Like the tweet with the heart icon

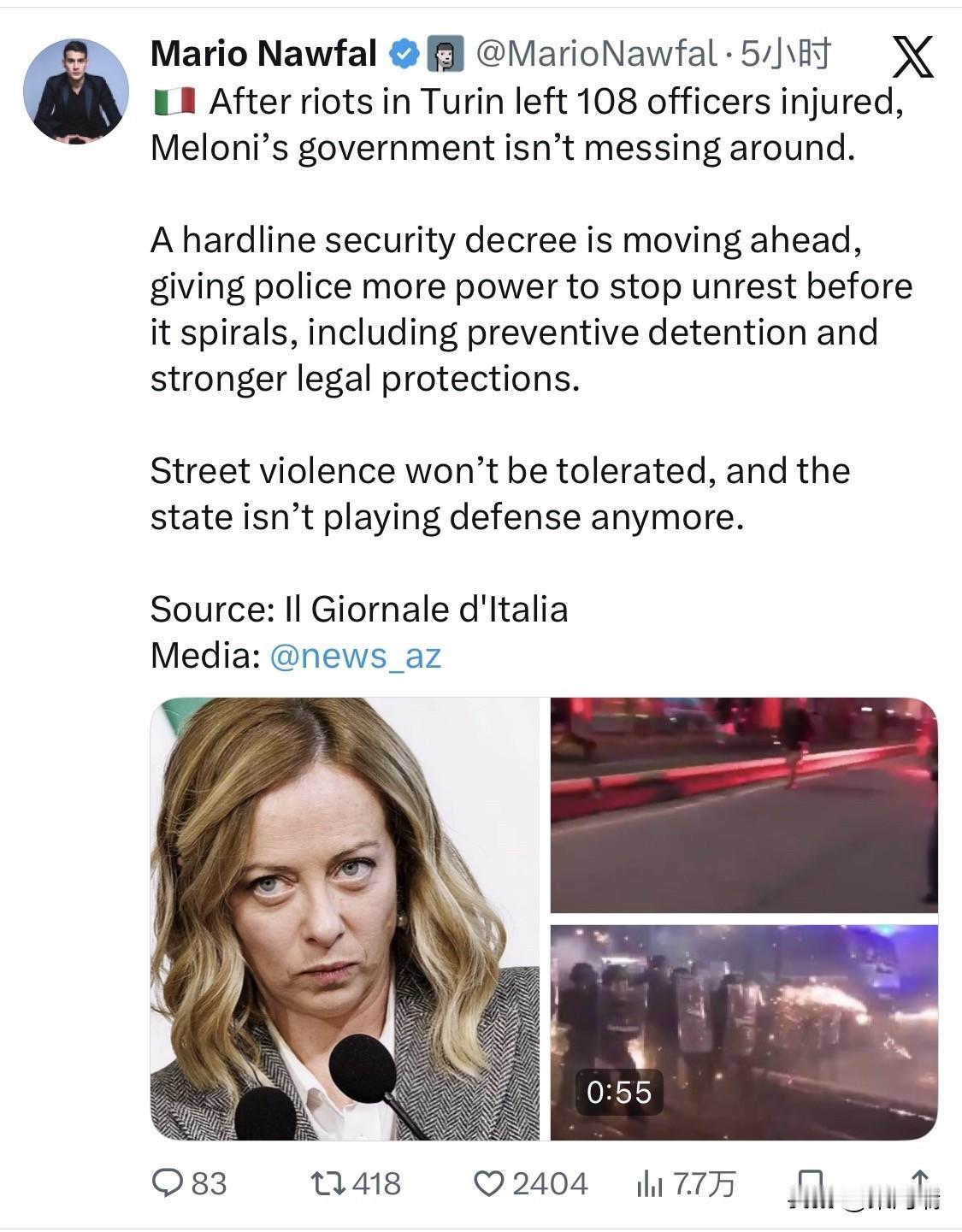[x=489, y=1183]
